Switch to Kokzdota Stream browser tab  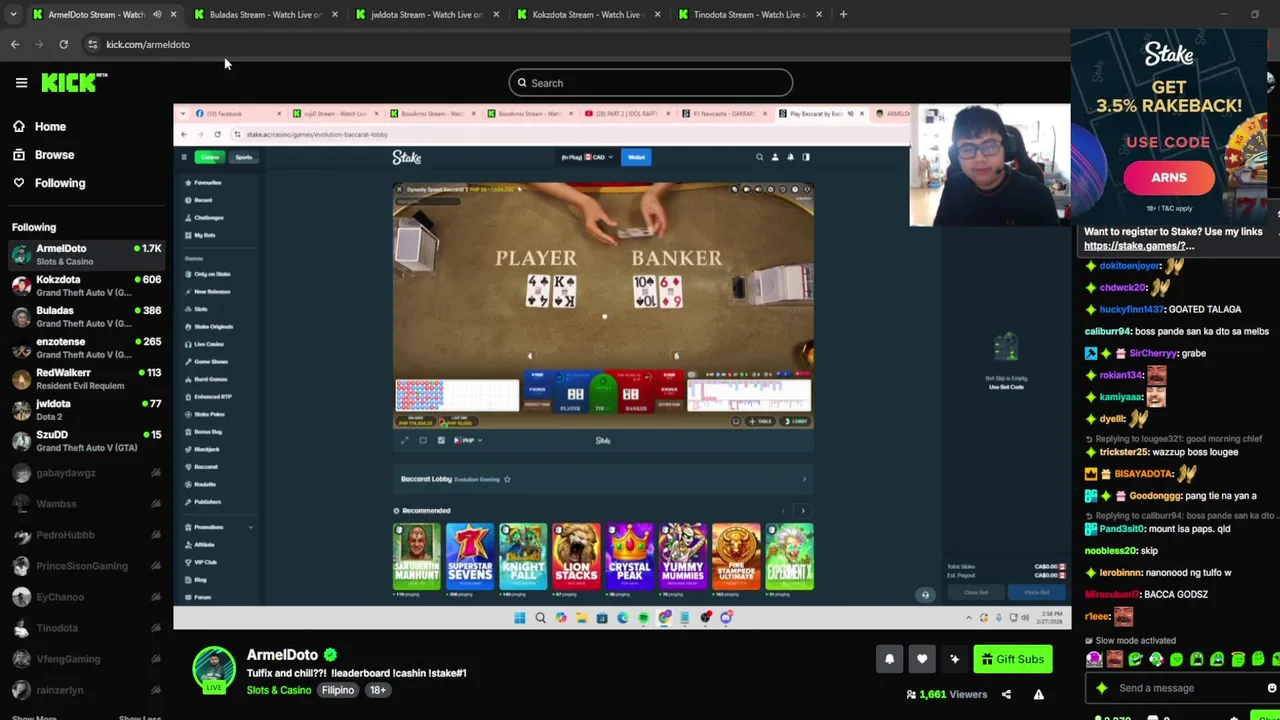[x=587, y=14]
